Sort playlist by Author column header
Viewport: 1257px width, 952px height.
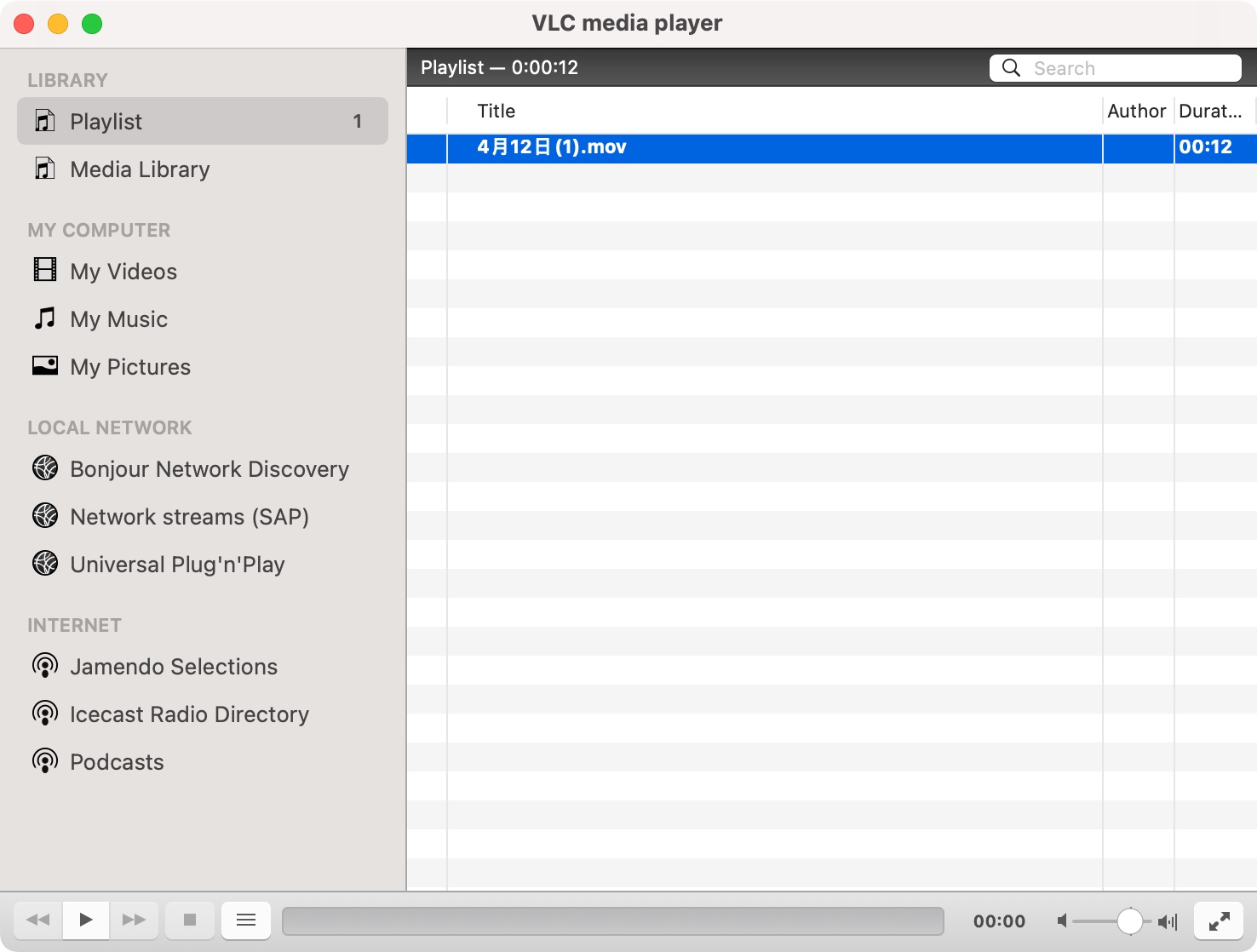[x=1136, y=112]
